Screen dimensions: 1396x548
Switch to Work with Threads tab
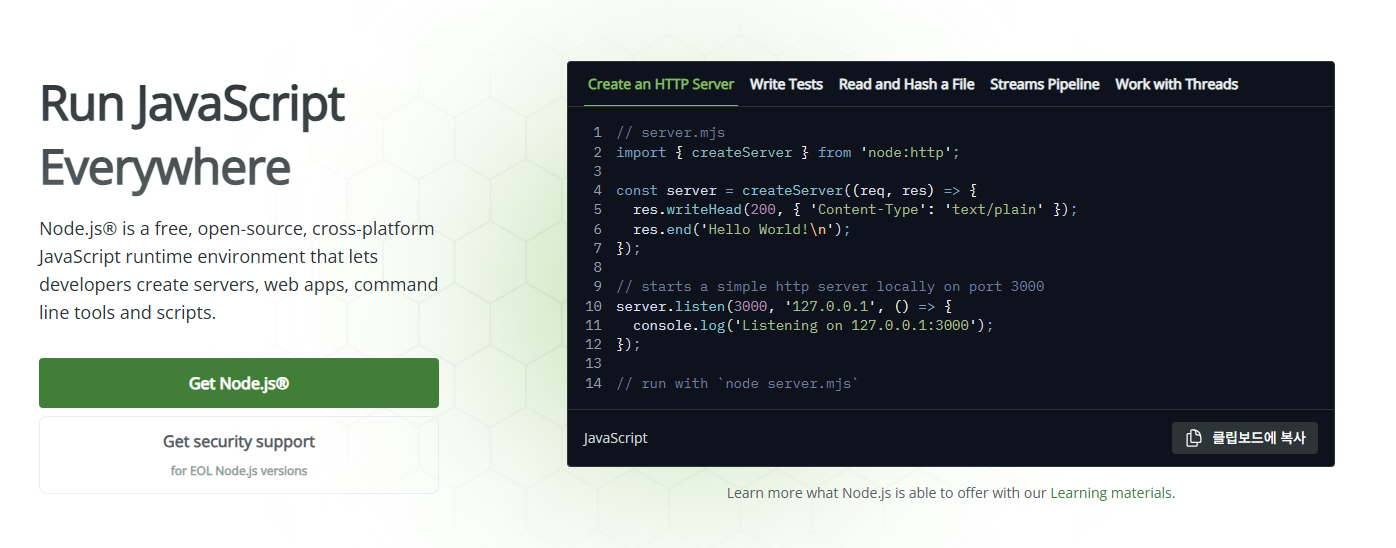click(x=1177, y=84)
